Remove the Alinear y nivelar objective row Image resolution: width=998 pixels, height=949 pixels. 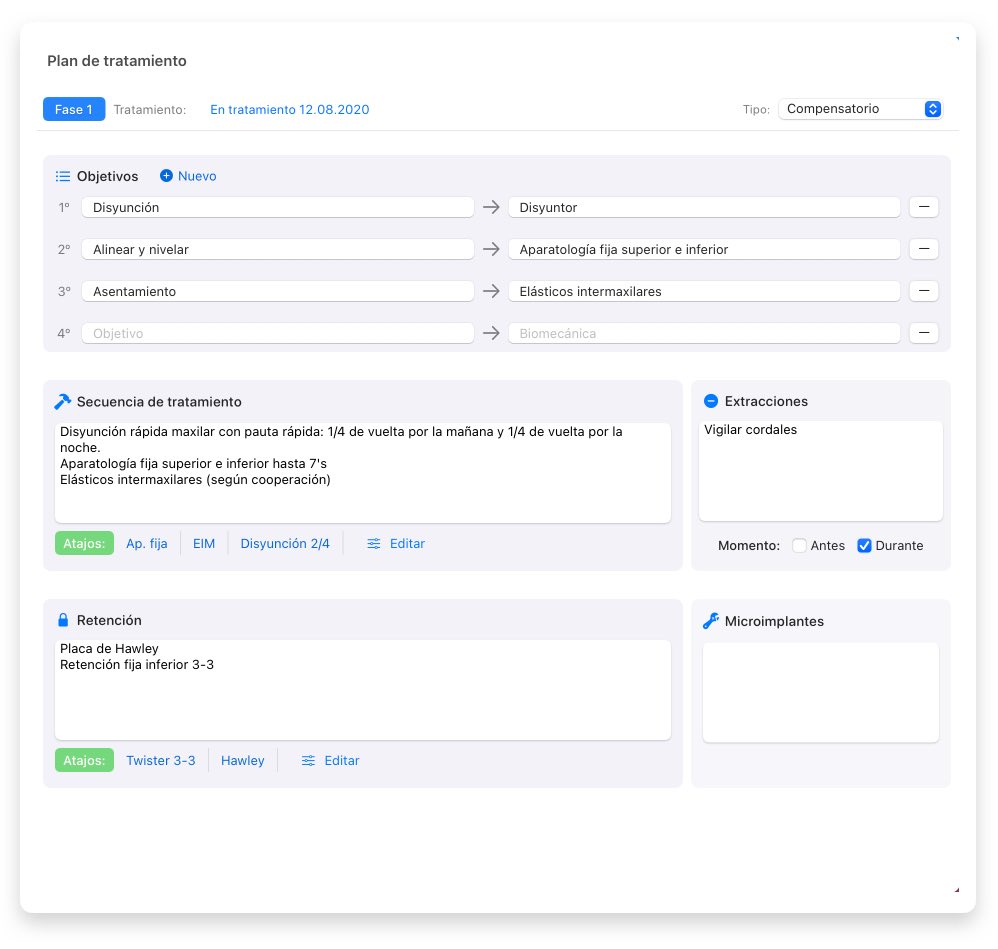click(924, 249)
